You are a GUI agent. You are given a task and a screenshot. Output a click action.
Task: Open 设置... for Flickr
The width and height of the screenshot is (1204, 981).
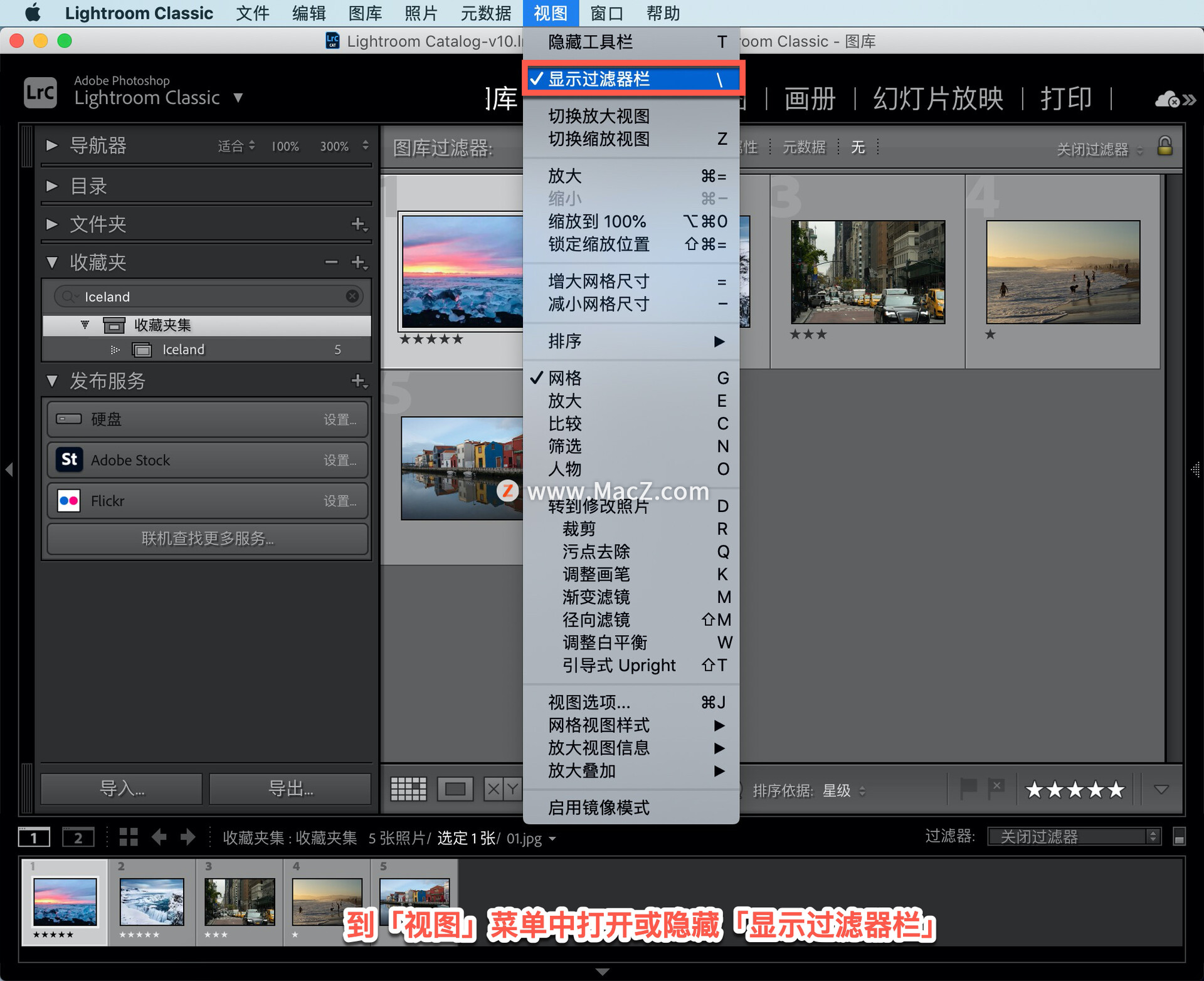click(x=340, y=501)
